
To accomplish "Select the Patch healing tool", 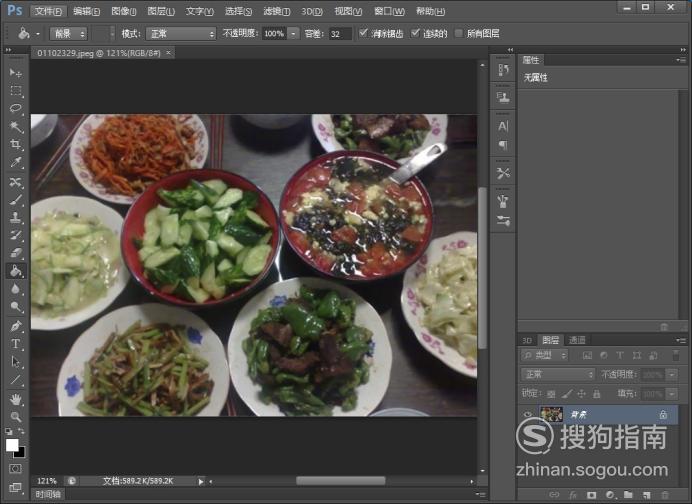I will [x=16, y=181].
